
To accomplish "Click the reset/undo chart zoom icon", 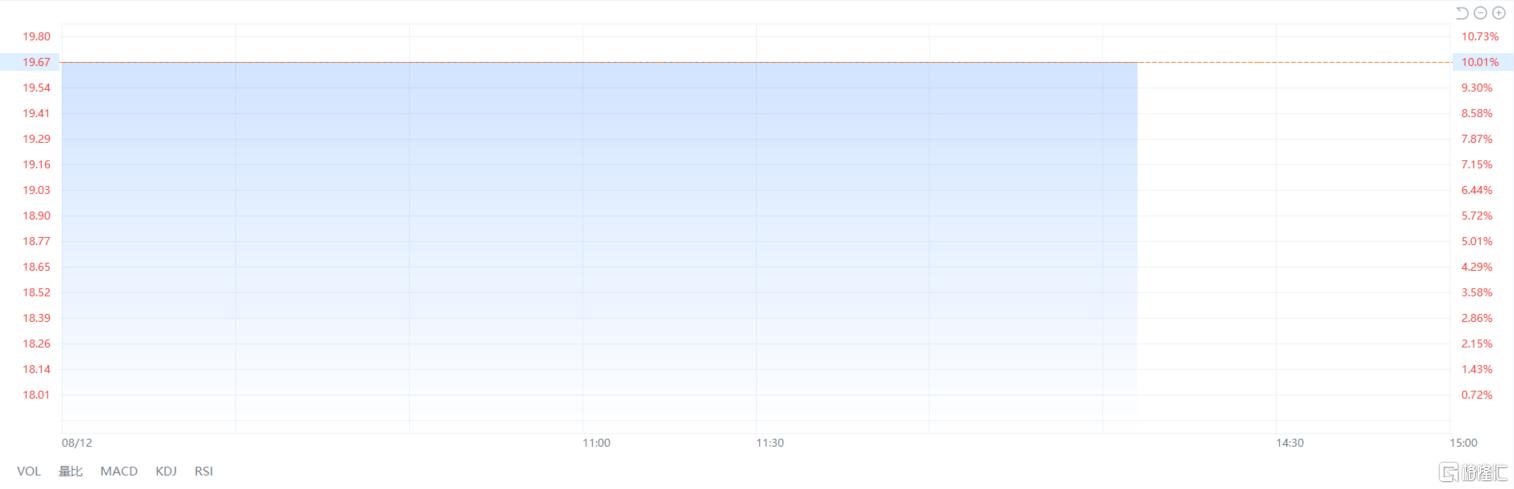I will pyautogui.click(x=1462, y=13).
